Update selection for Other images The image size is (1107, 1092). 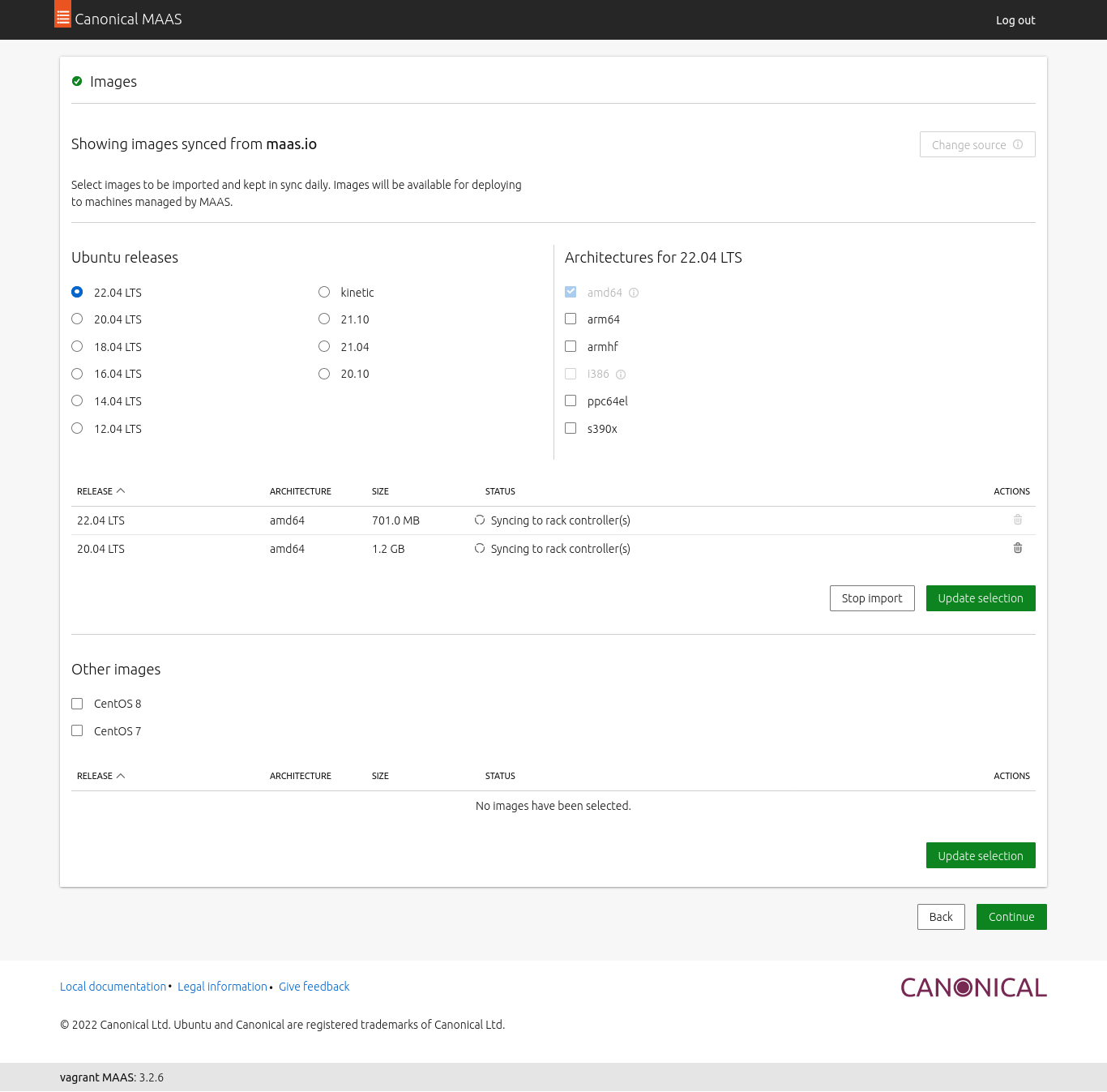pos(981,855)
